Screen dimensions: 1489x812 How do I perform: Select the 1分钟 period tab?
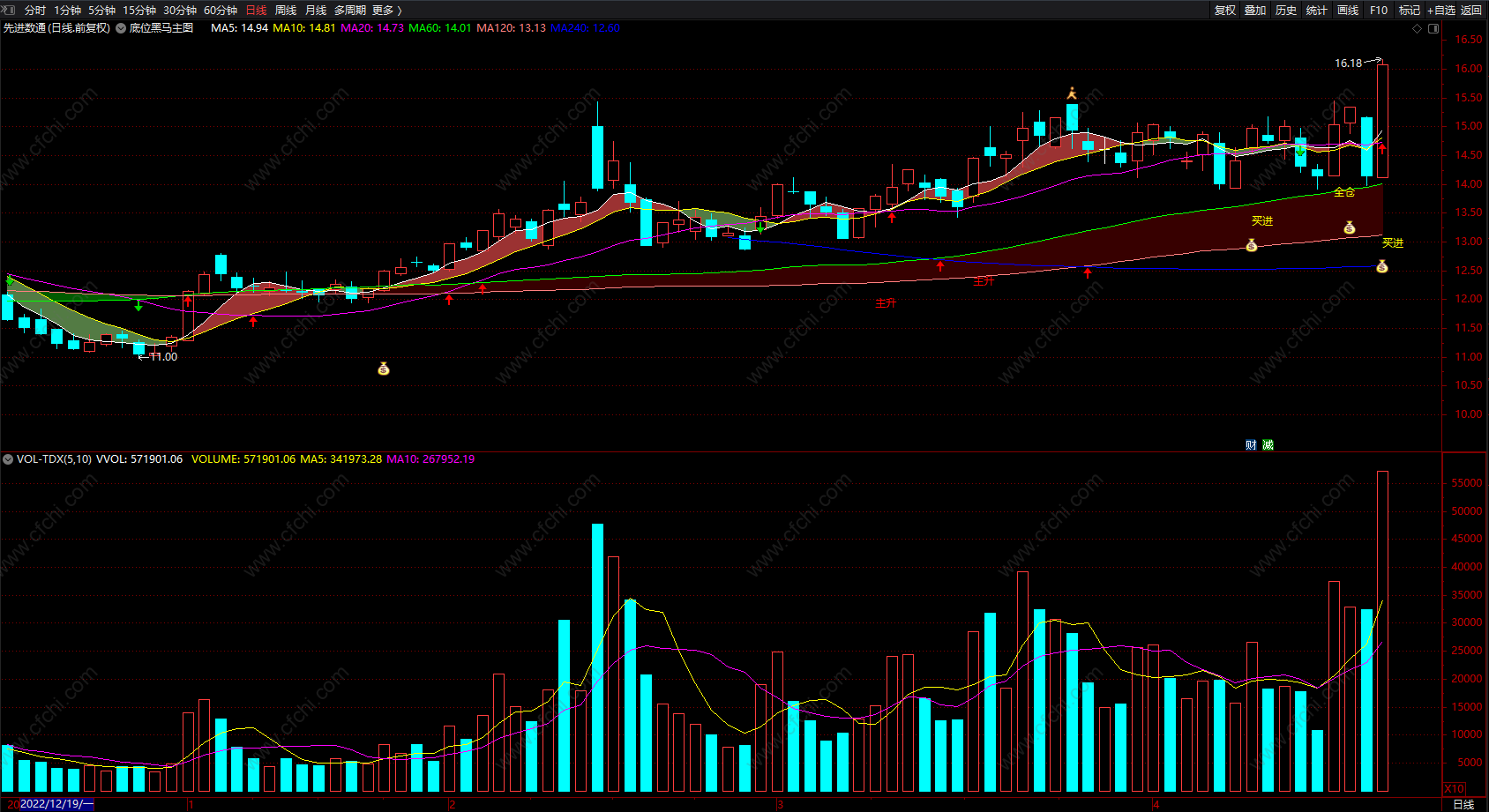click(x=67, y=11)
